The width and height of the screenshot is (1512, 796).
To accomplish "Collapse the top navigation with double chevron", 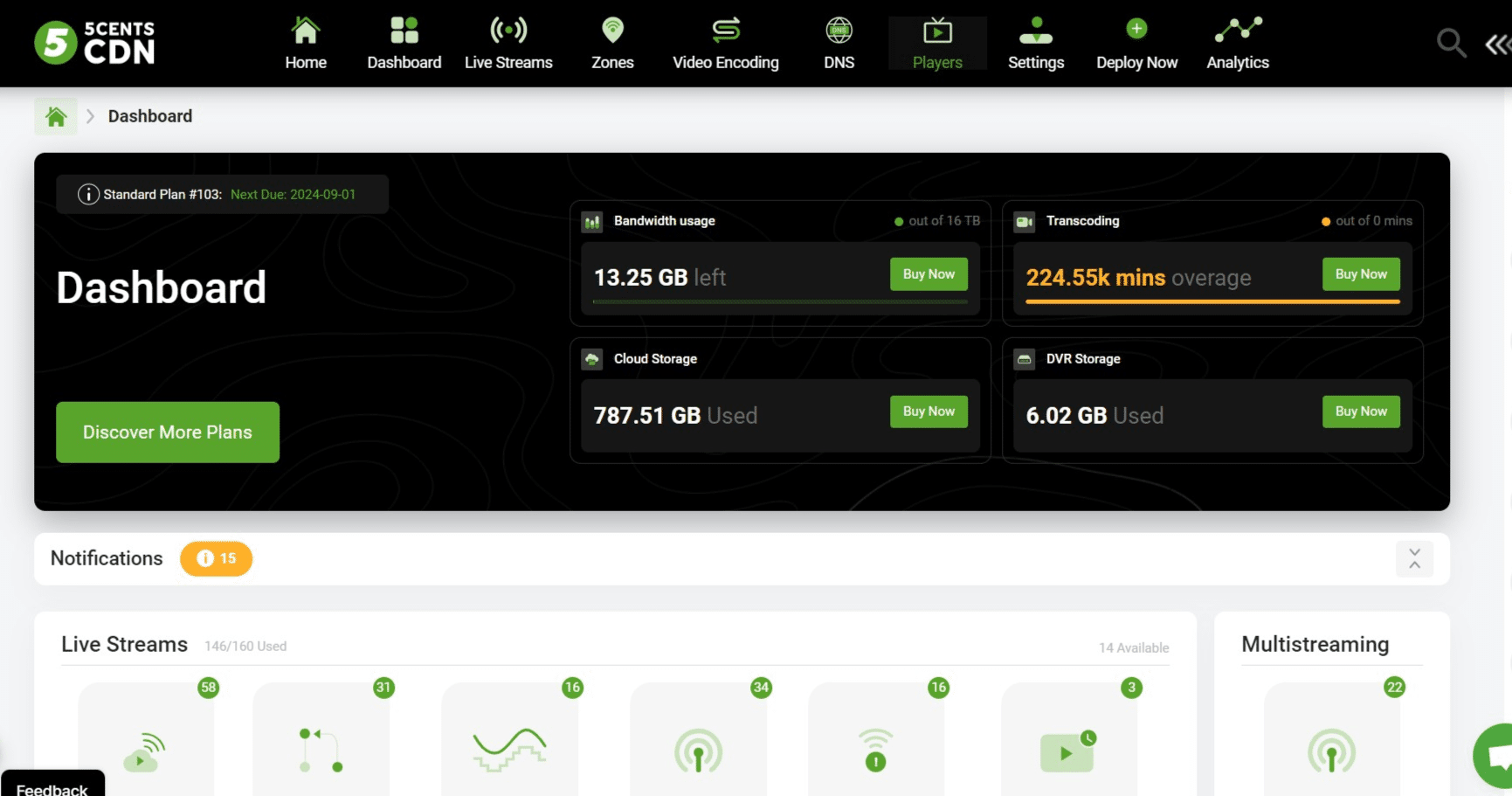I will [1498, 44].
